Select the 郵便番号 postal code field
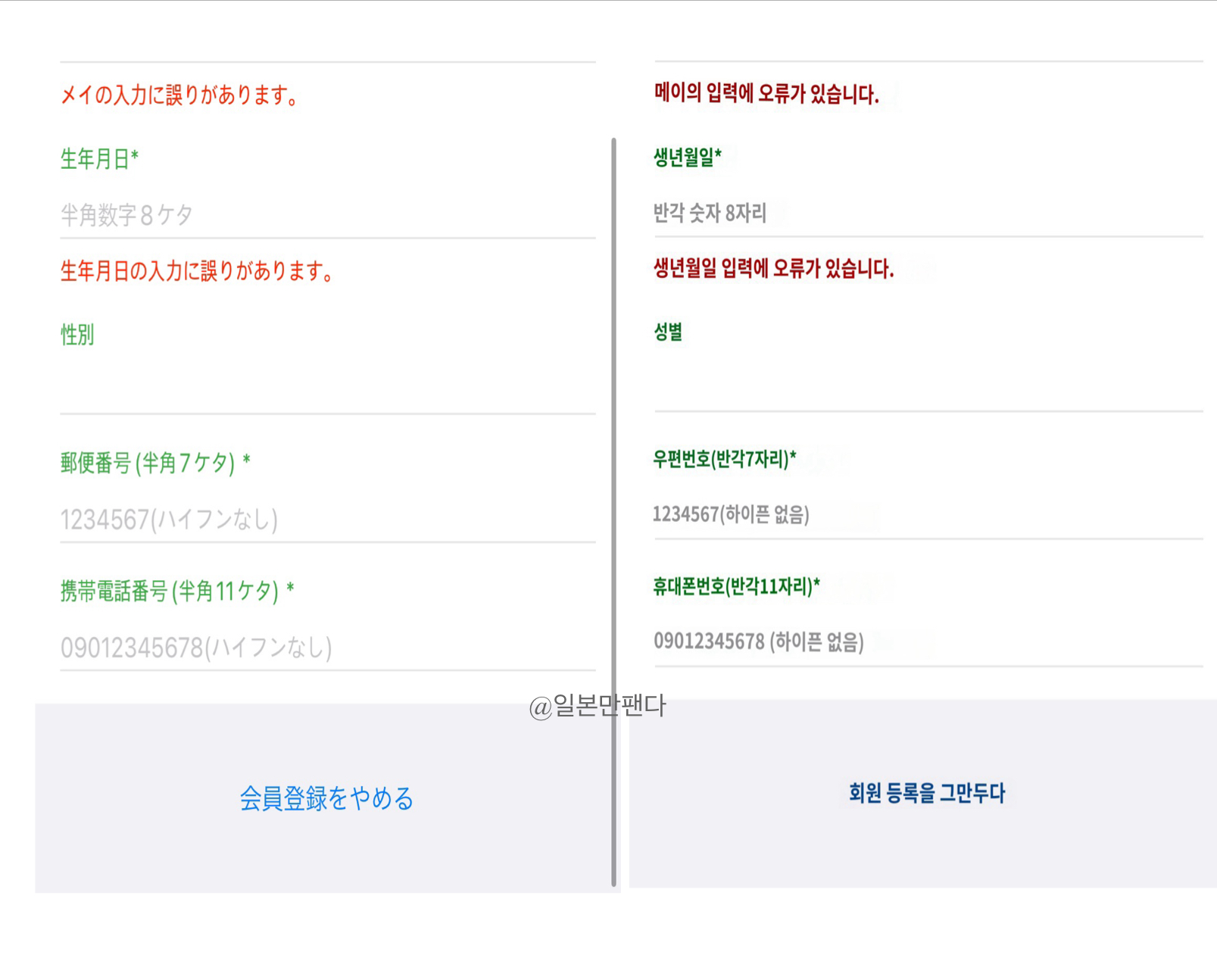Viewport: 1217px width, 980px height. pos(326,520)
